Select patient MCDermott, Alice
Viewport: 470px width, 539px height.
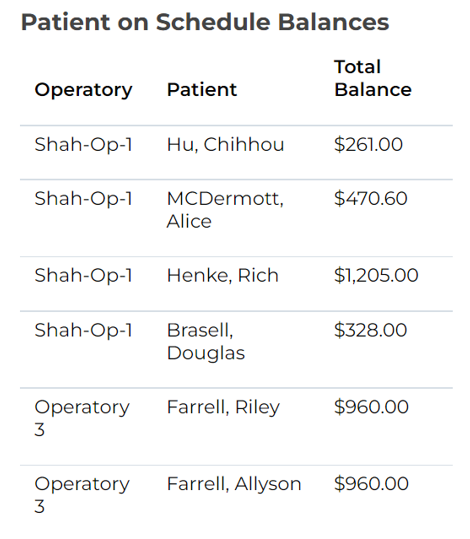coord(225,210)
